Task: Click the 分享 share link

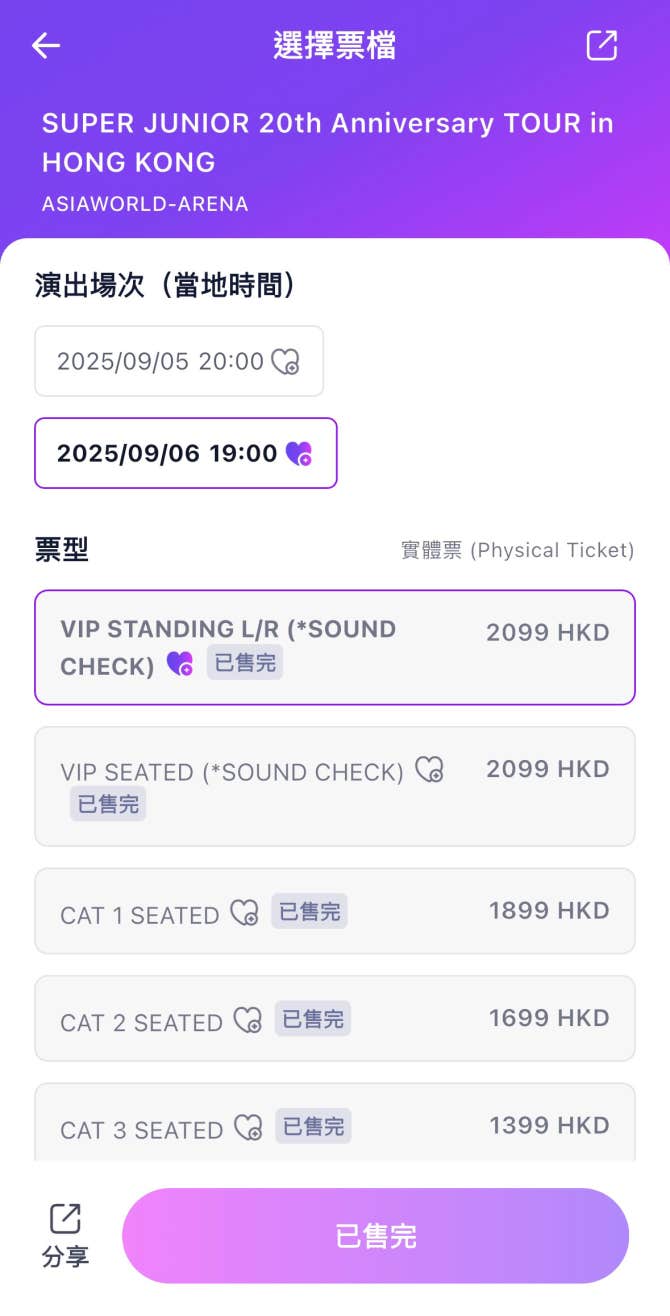Action: pyautogui.click(x=64, y=1254)
